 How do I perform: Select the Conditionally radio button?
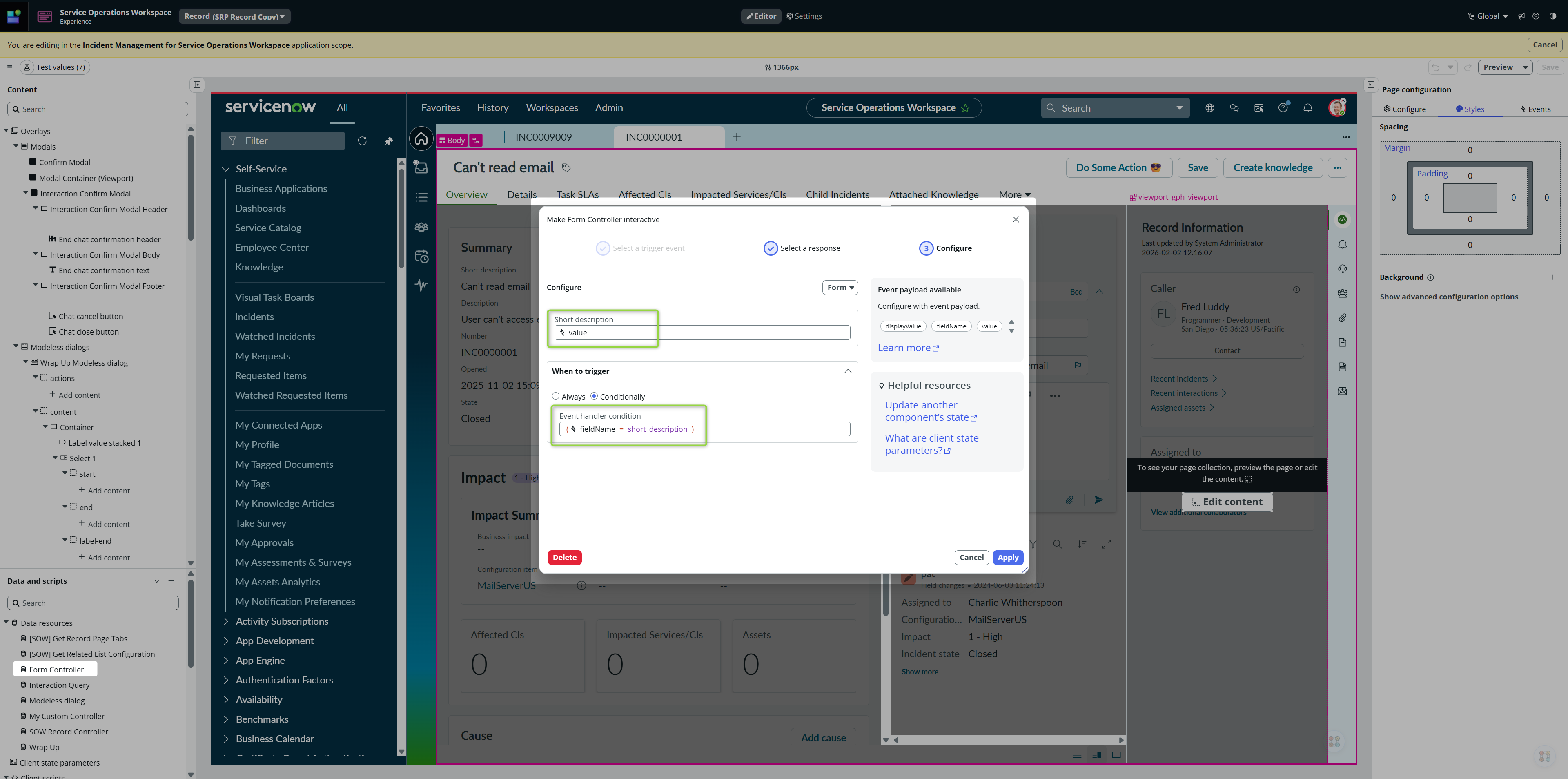[594, 396]
